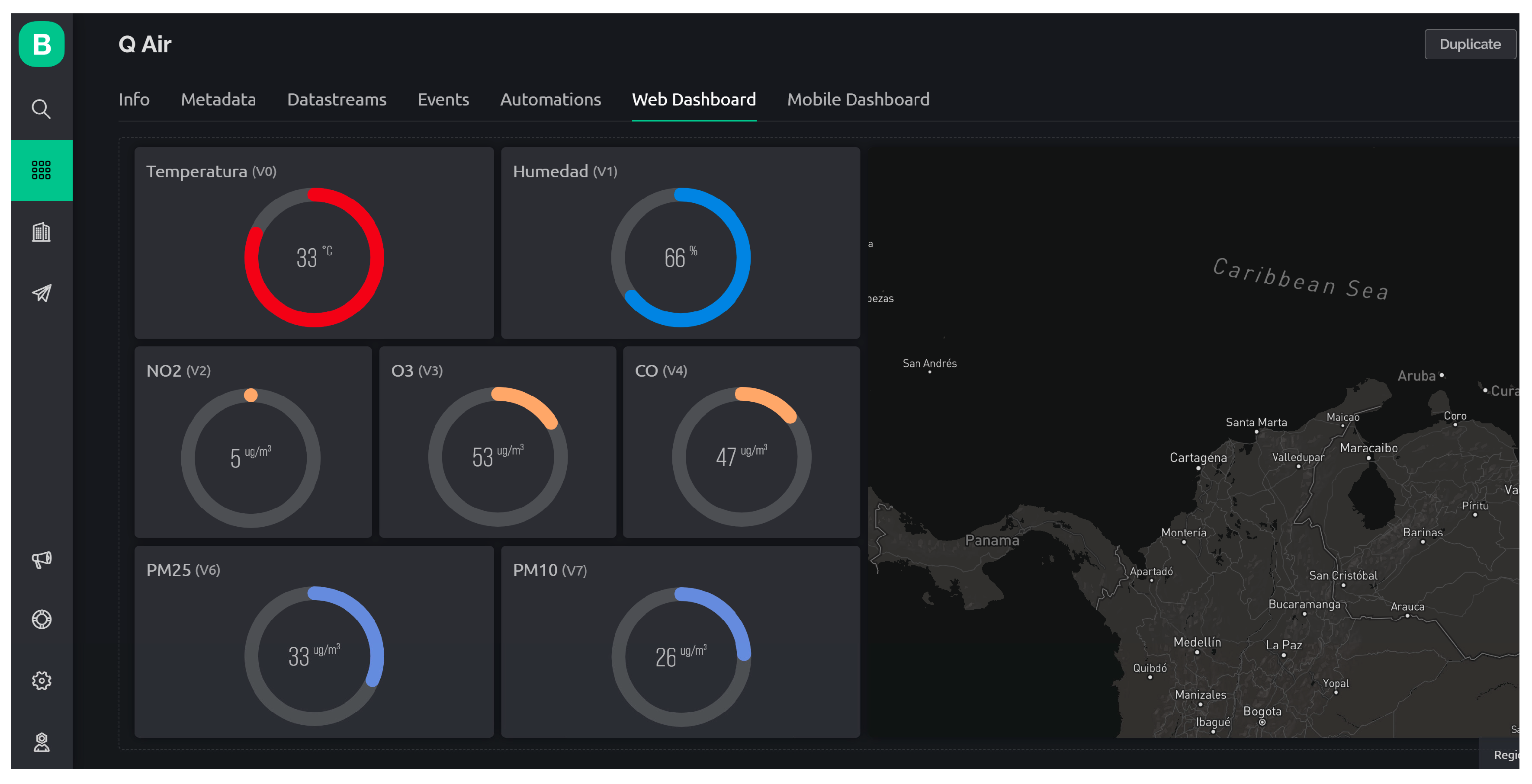Open announcements megaphone icon
Viewport: 1532px width, 784px height.
pos(41,559)
